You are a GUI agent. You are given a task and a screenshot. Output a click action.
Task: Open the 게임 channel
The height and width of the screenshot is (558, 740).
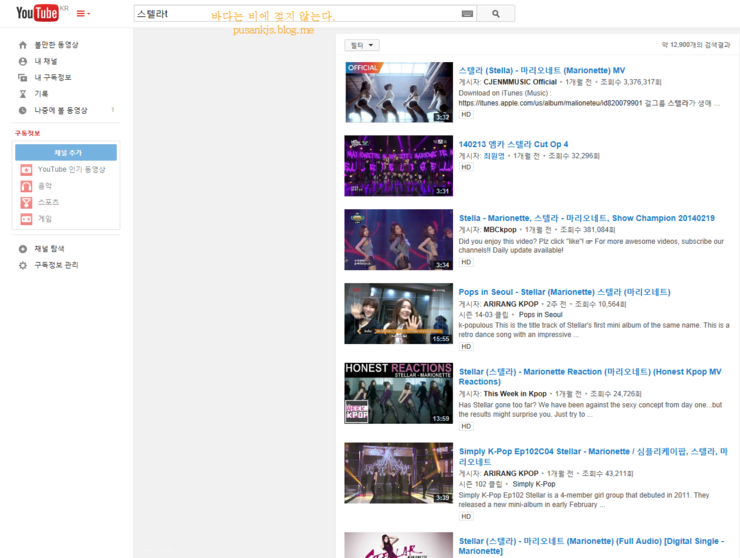[45, 219]
